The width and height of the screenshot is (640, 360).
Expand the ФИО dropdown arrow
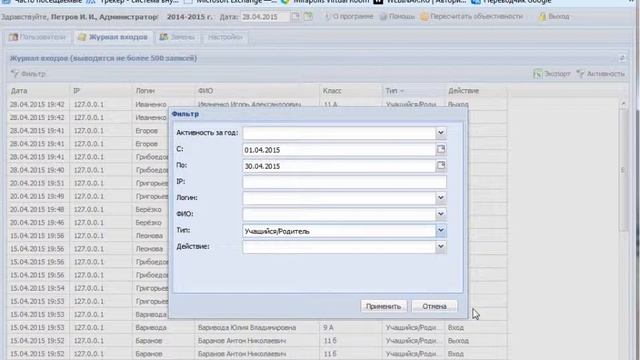click(x=440, y=214)
